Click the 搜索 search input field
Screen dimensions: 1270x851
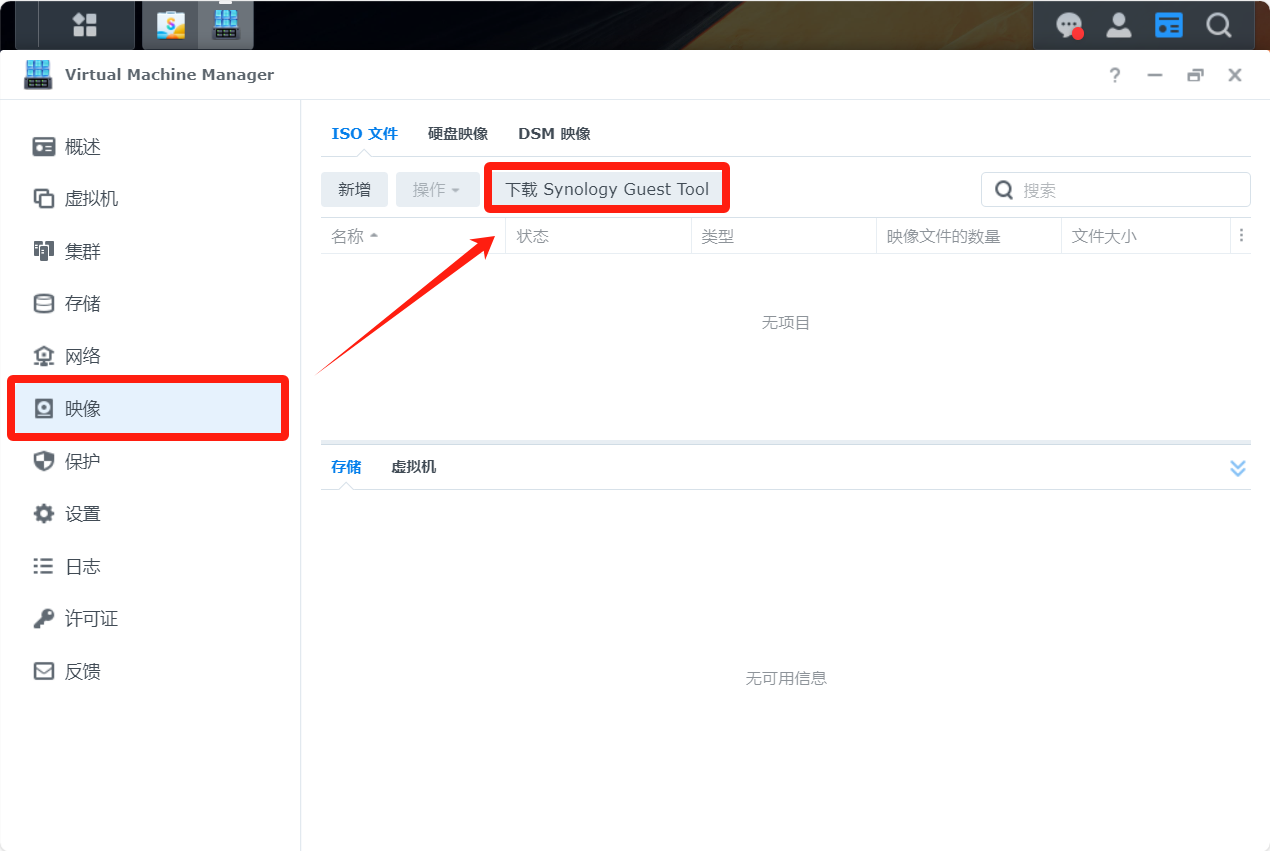click(1125, 190)
